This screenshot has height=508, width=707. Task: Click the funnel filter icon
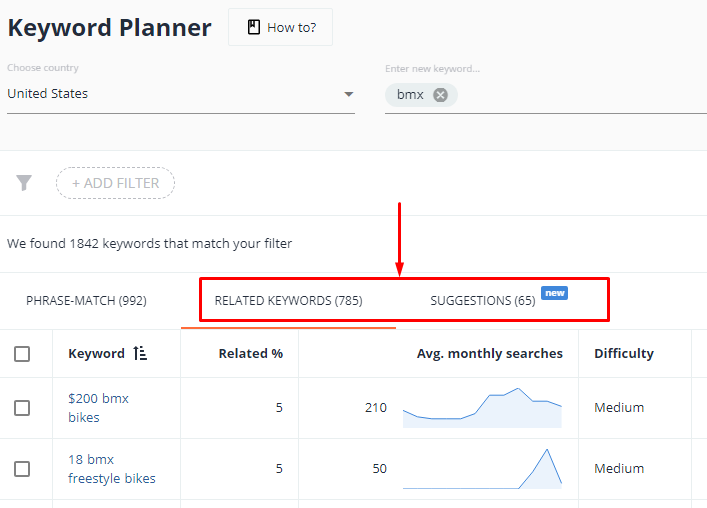24,183
